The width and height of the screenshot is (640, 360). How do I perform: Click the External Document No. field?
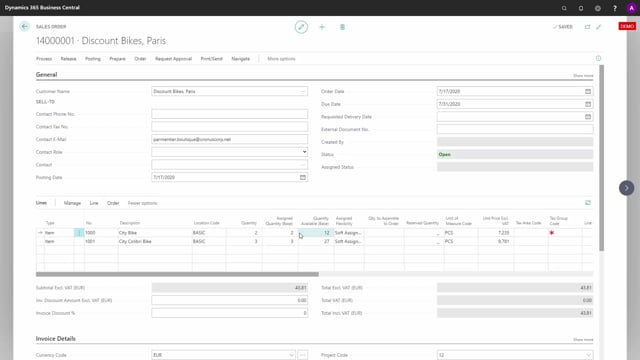tap(515, 129)
